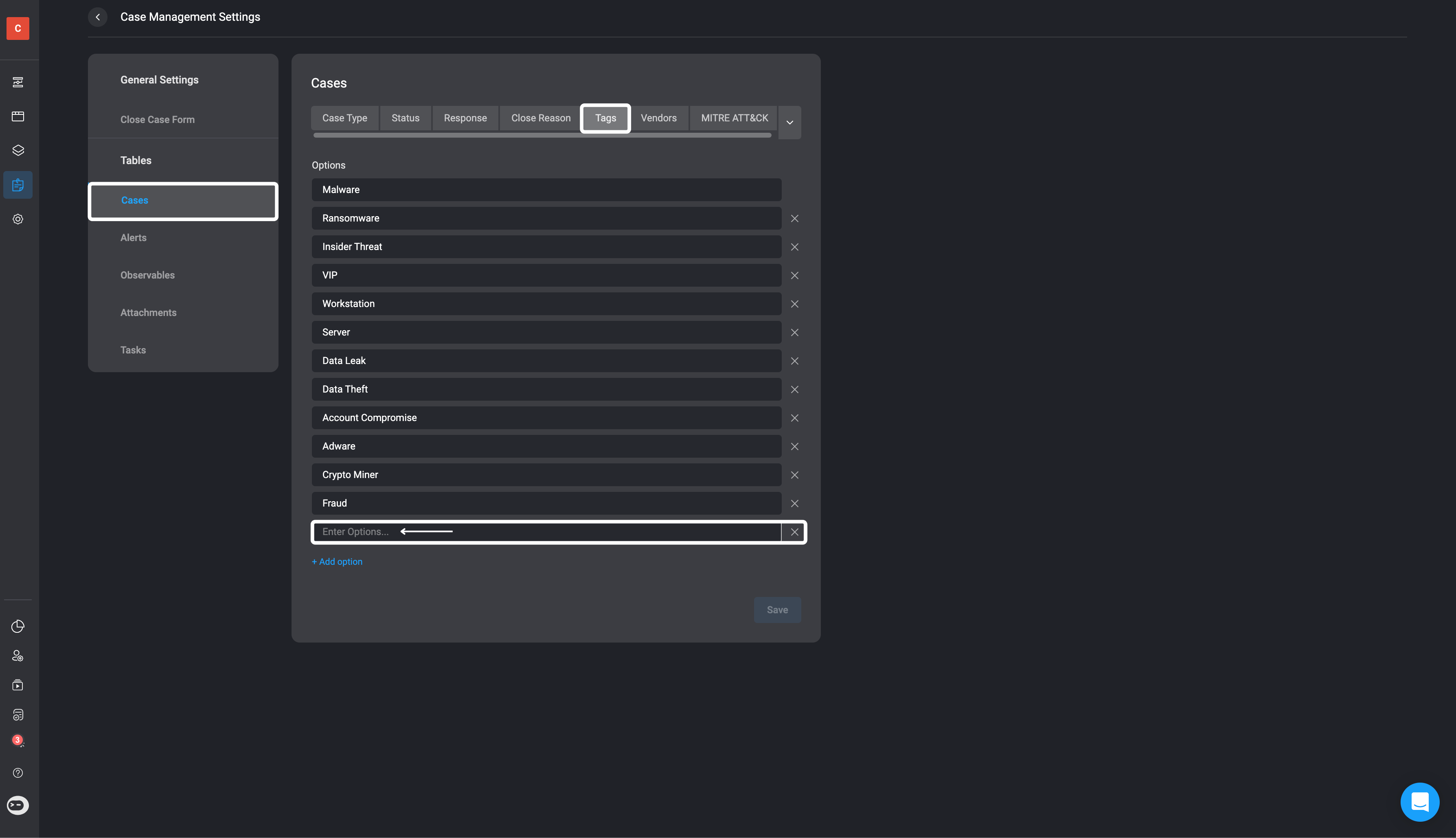1456x838 pixels.
Task: Open the chat support bubble
Action: (1419, 802)
